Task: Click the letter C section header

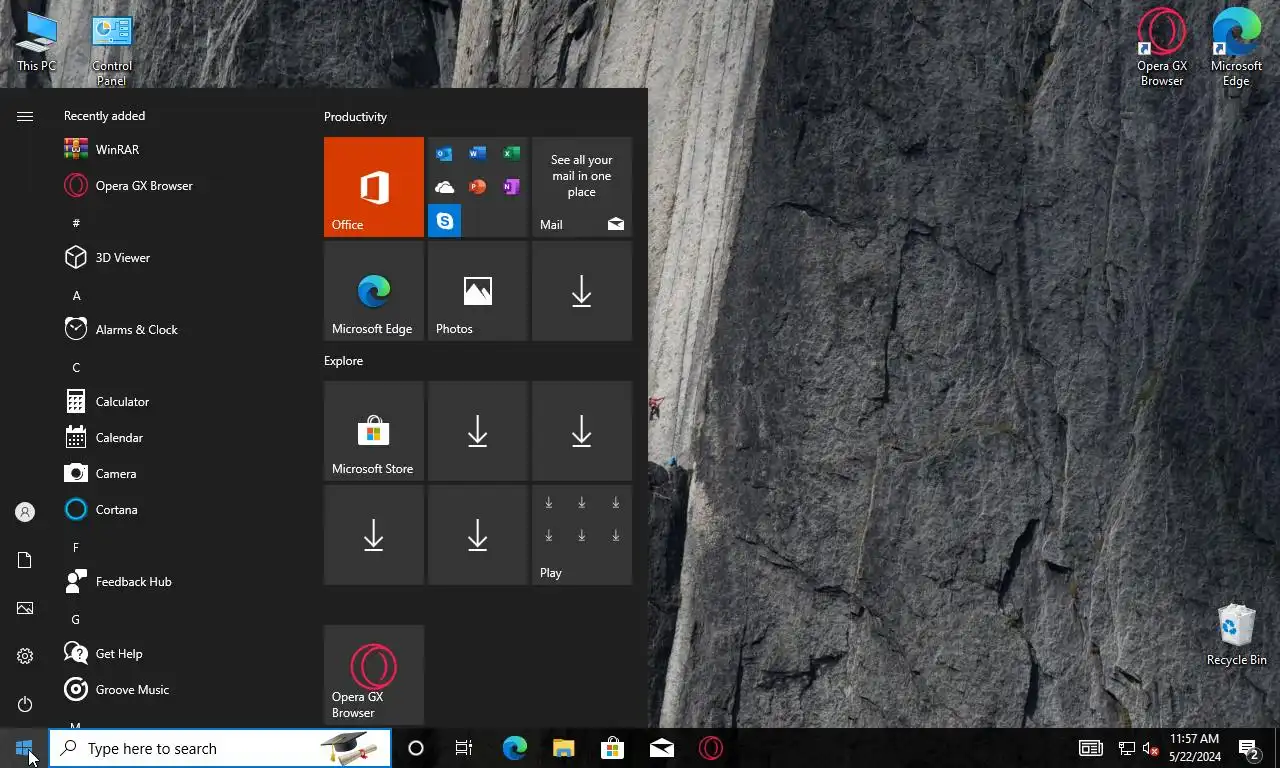Action: coord(76,368)
